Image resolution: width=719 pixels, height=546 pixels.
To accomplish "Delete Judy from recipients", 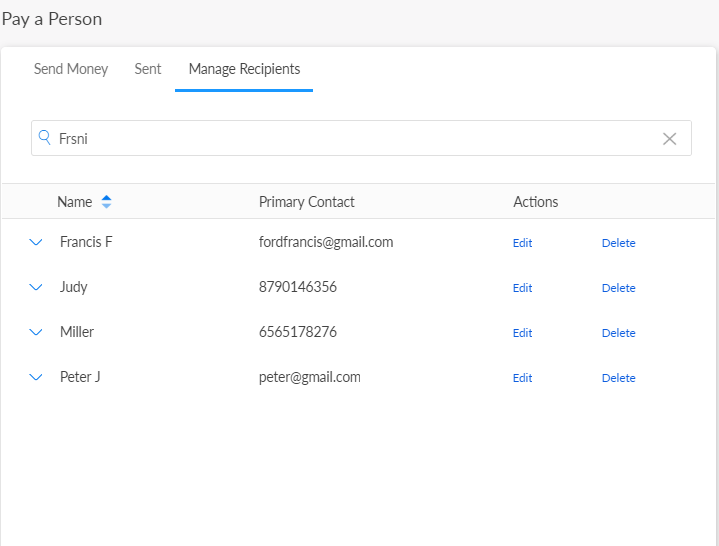I will coord(618,288).
